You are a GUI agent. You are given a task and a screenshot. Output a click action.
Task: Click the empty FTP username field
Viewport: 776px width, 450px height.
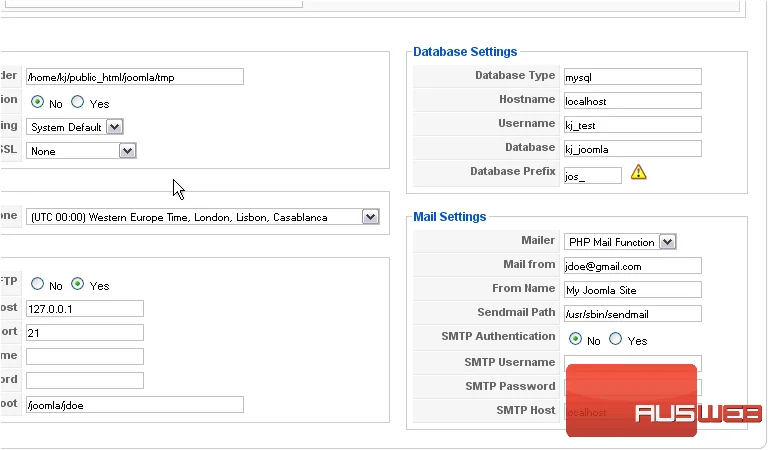pos(85,356)
